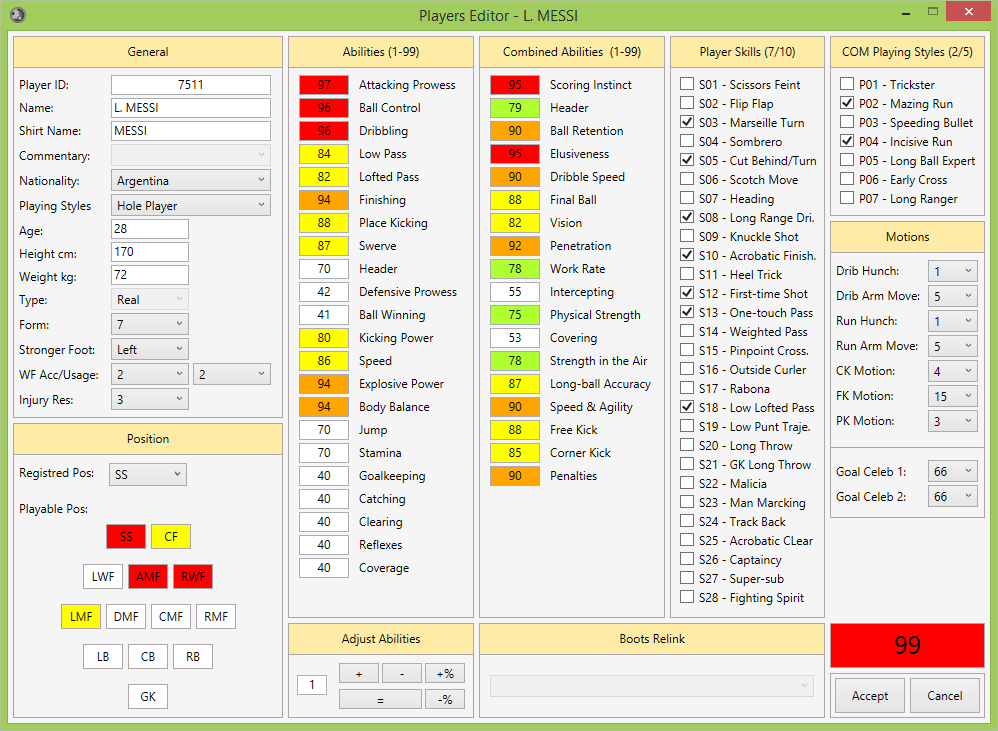This screenshot has width=998, height=731.
Task: Open Run Arm Move dropdown
Action: click(x=952, y=346)
